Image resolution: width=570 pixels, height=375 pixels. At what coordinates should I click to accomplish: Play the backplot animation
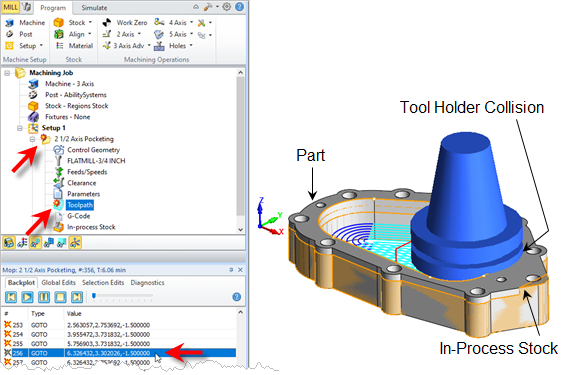(x=27, y=297)
